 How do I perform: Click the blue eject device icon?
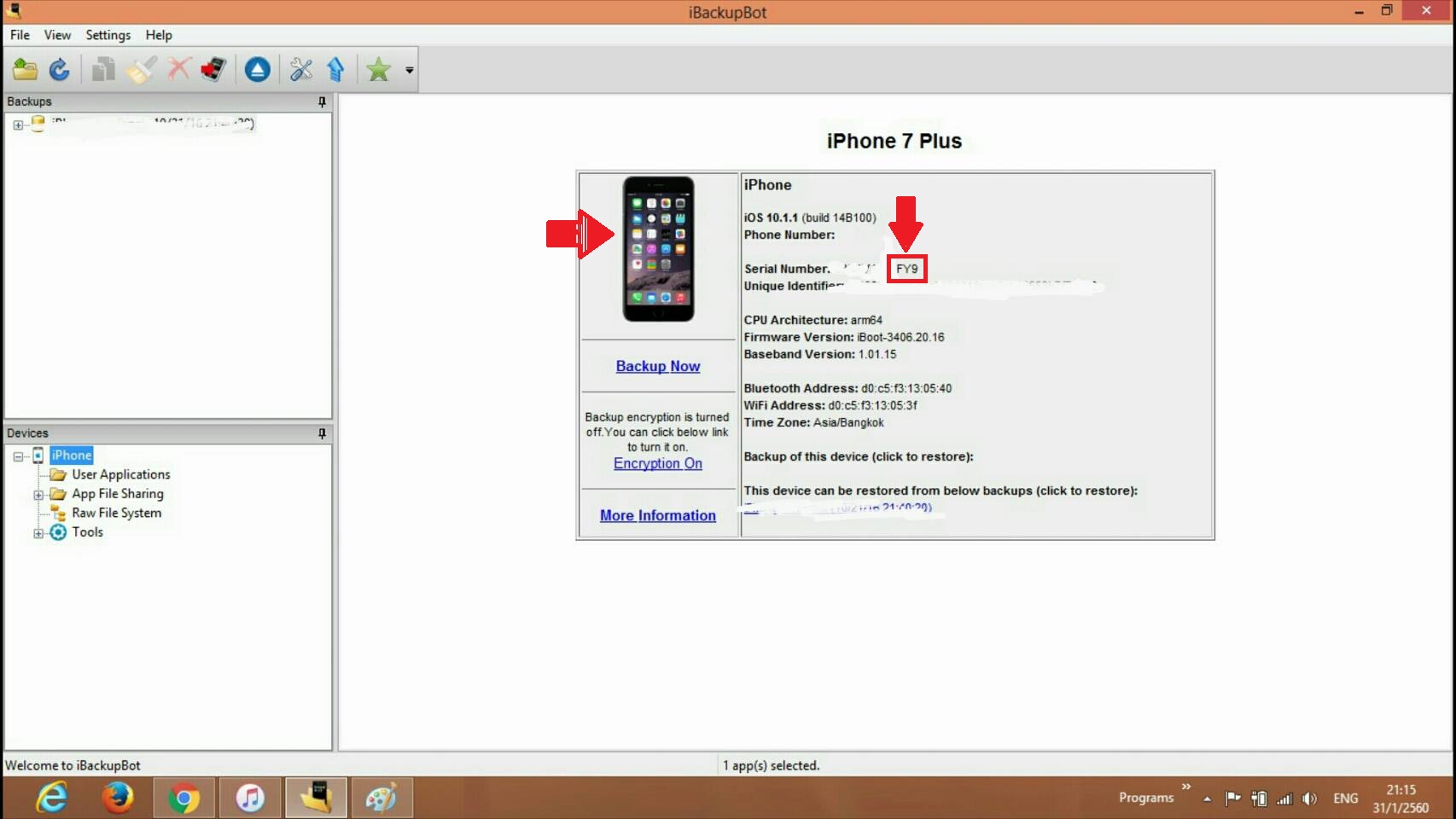point(257,69)
